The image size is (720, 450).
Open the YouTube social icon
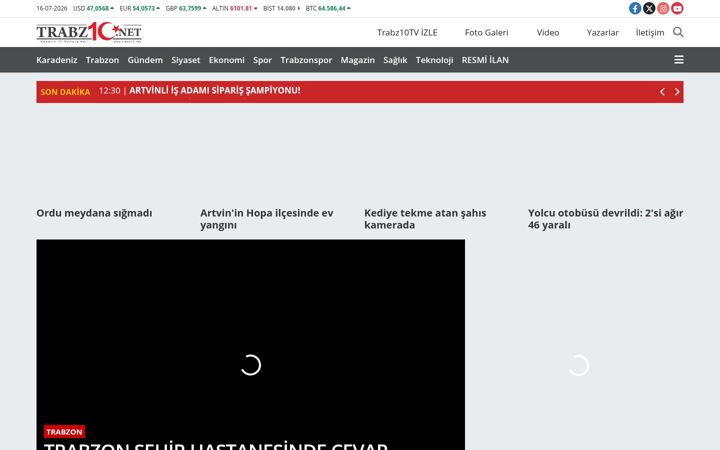(677, 8)
